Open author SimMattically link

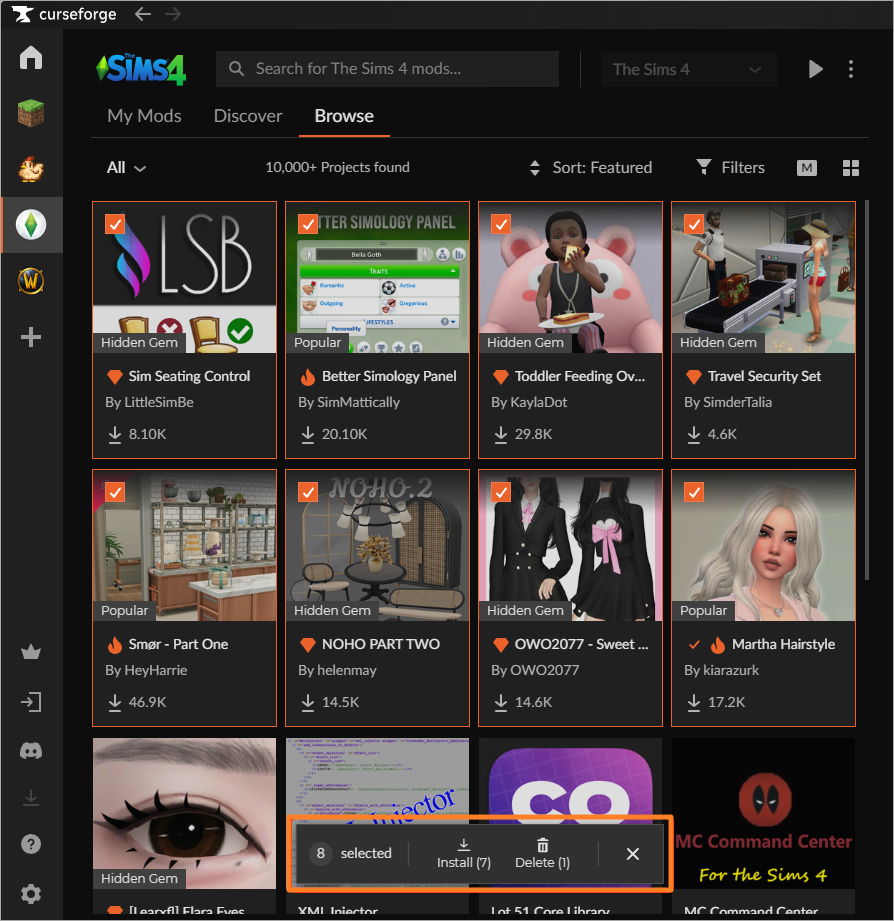pyautogui.click(x=358, y=402)
